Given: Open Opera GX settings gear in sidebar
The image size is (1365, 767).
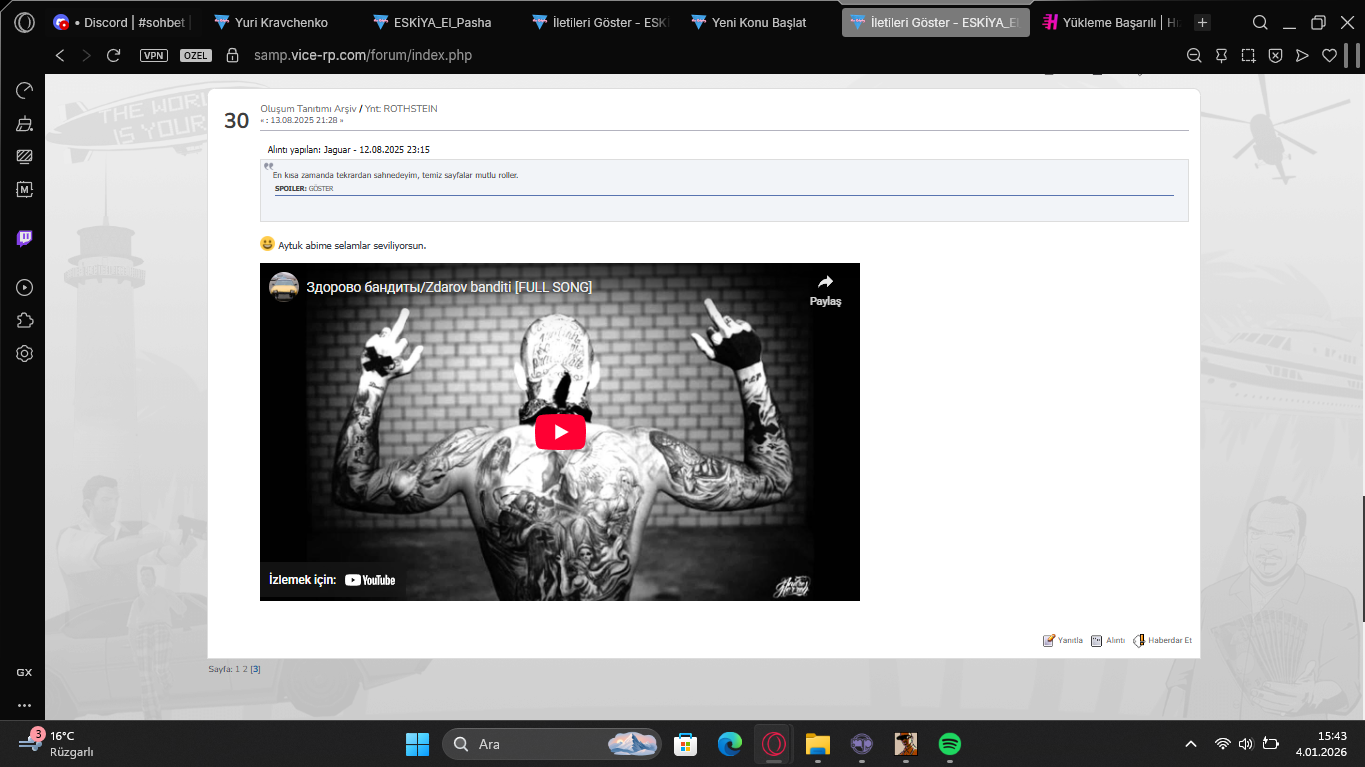Looking at the screenshot, I should coord(24,353).
